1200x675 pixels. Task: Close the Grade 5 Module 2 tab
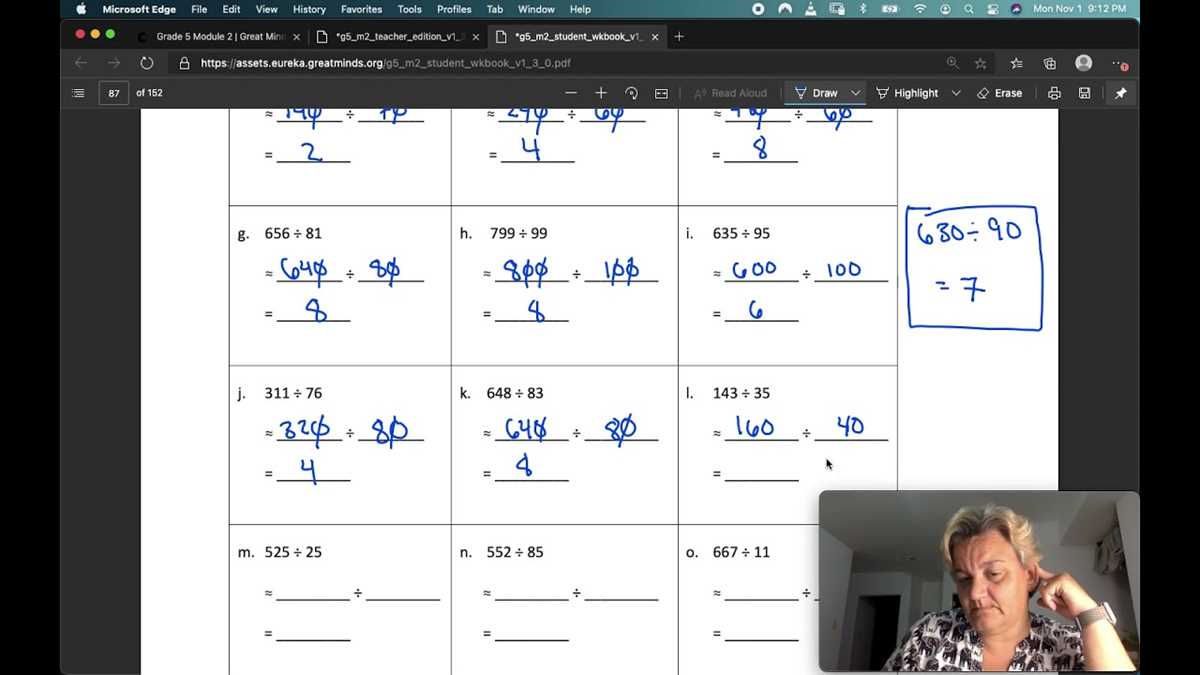point(296,37)
